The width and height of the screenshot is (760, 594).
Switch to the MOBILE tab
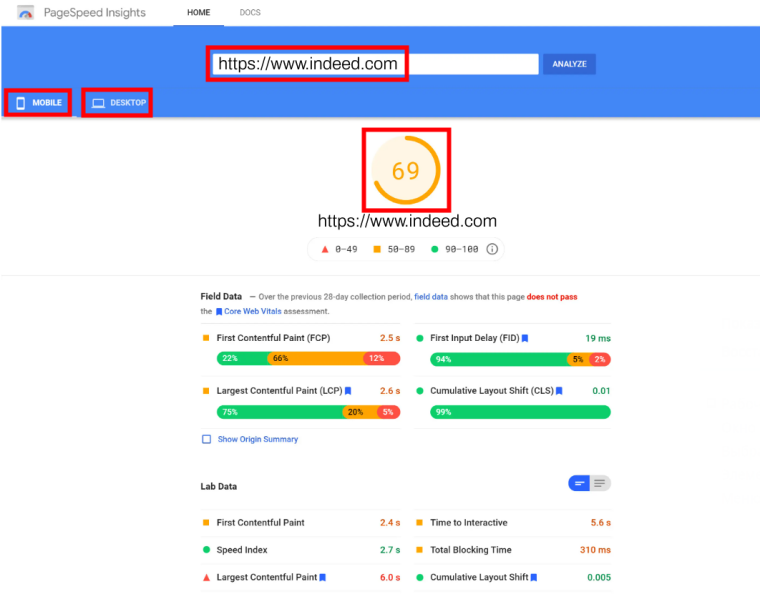pos(39,103)
